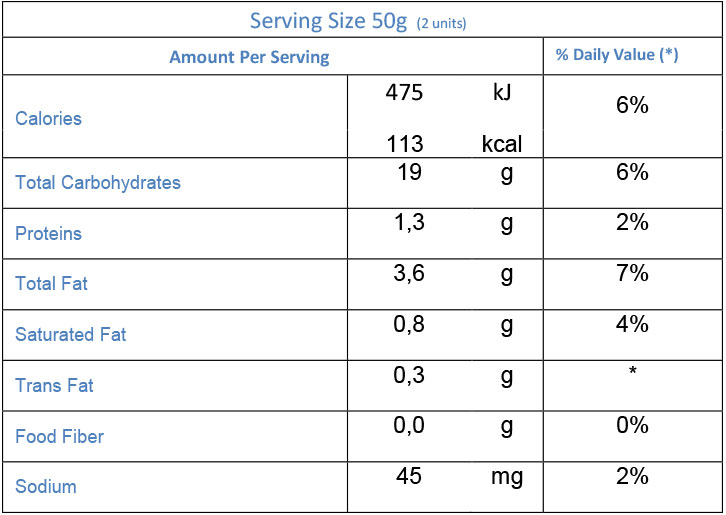Click the 475 kJ energy value
Image resolution: width=726 pixels, height=515 pixels.
coord(404,93)
